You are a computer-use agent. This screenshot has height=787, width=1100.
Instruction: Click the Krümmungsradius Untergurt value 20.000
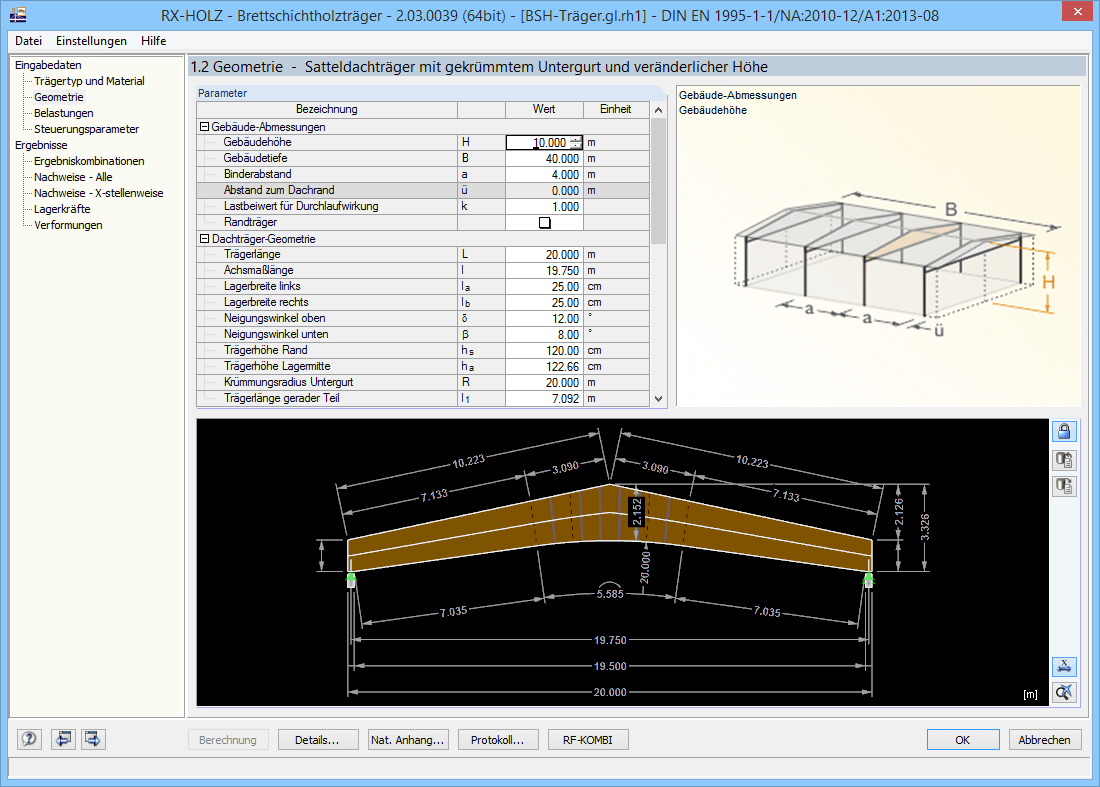[544, 383]
